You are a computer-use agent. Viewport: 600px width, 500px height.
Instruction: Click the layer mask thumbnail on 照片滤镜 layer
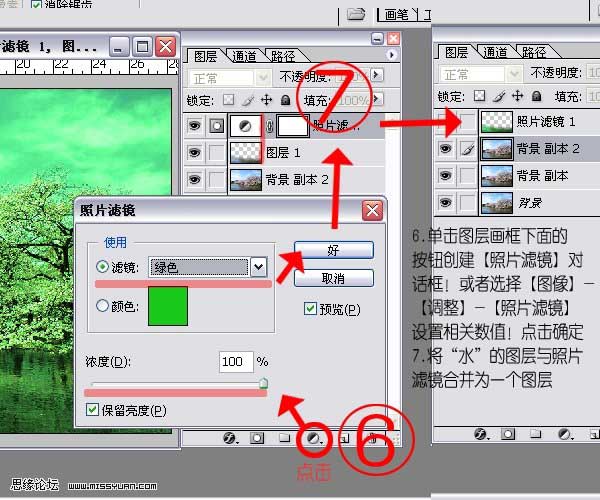[x=292, y=126]
